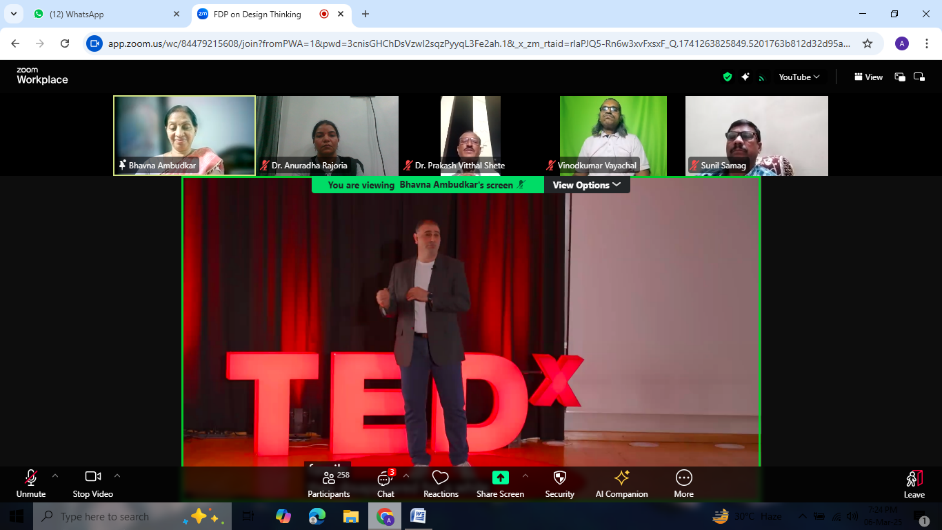Select Bhavna Ambudkar's video thumbnail

(x=184, y=135)
